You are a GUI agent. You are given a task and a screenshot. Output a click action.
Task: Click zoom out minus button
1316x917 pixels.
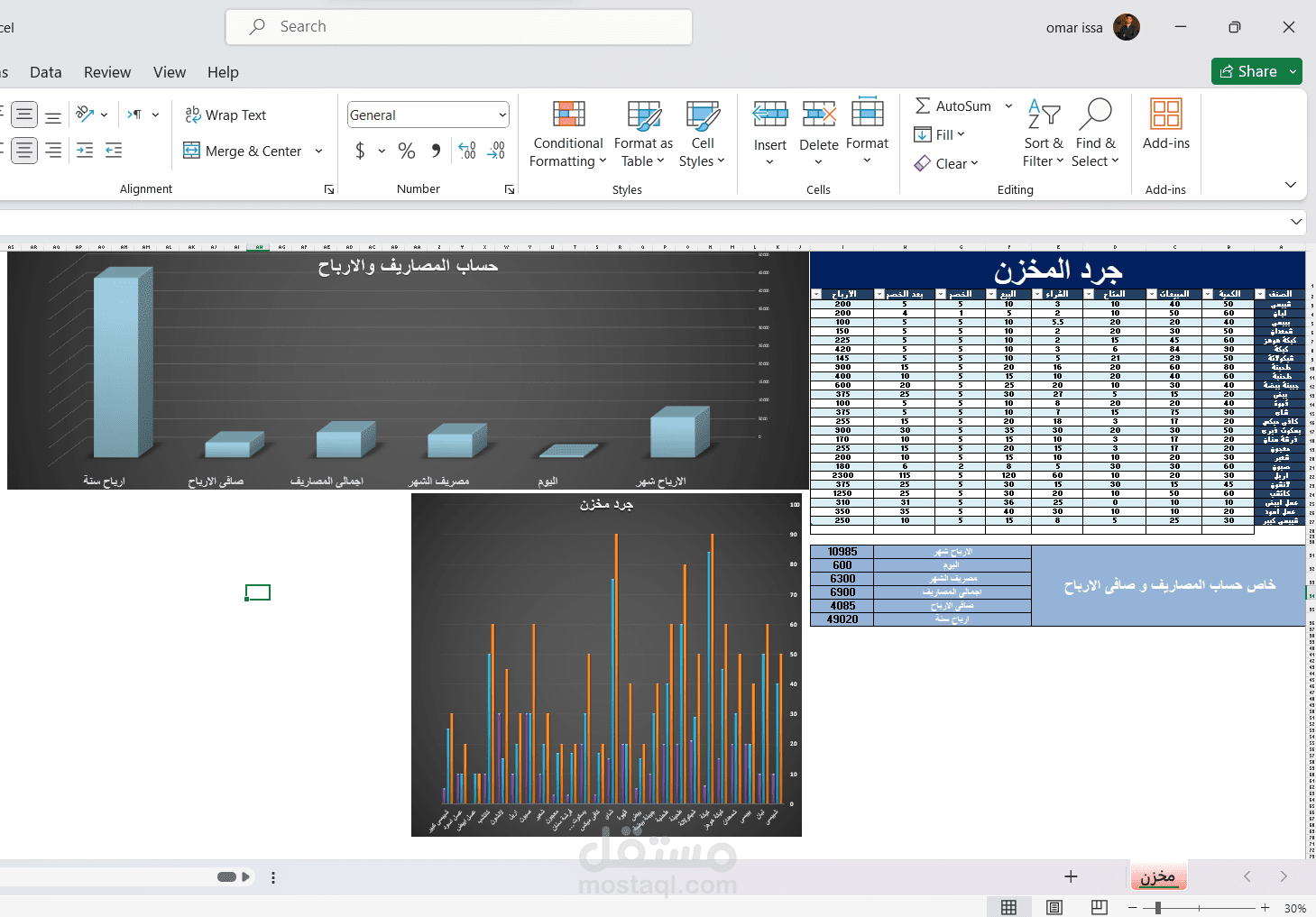click(x=1133, y=908)
